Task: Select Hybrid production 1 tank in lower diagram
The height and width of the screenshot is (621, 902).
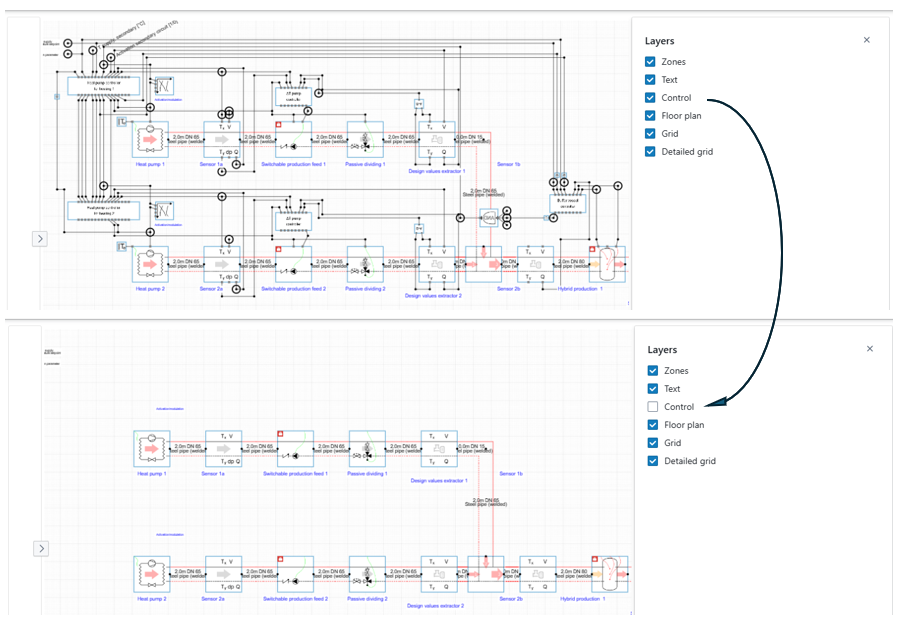Action: pos(607,574)
